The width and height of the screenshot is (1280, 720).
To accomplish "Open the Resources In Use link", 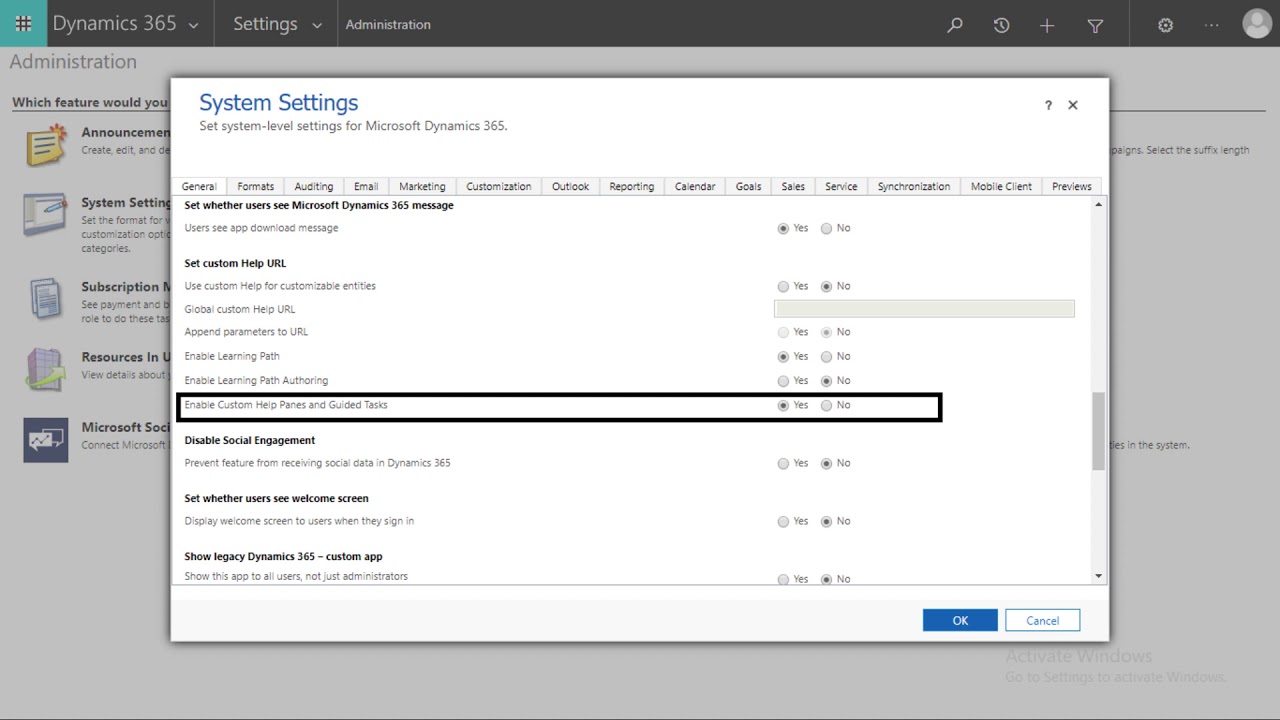I will point(126,357).
